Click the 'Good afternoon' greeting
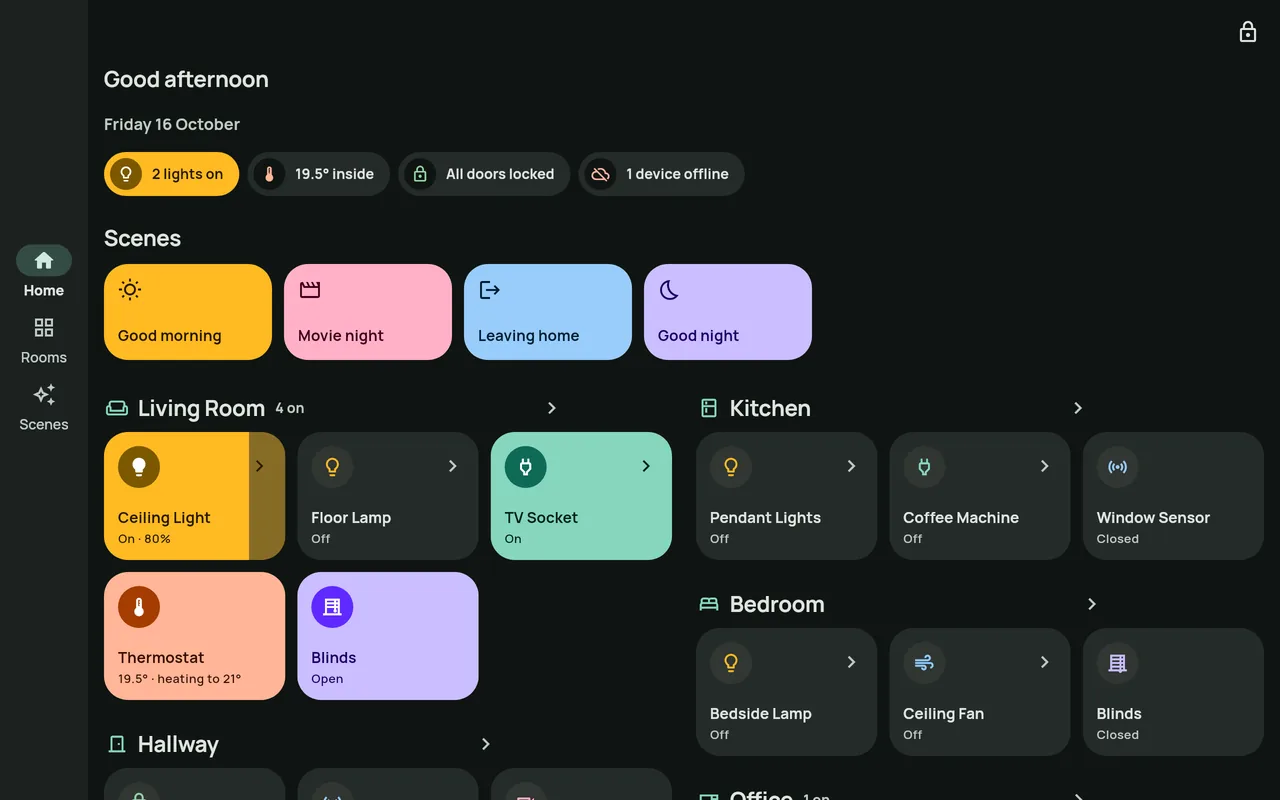The width and height of the screenshot is (1280, 800). (186, 79)
